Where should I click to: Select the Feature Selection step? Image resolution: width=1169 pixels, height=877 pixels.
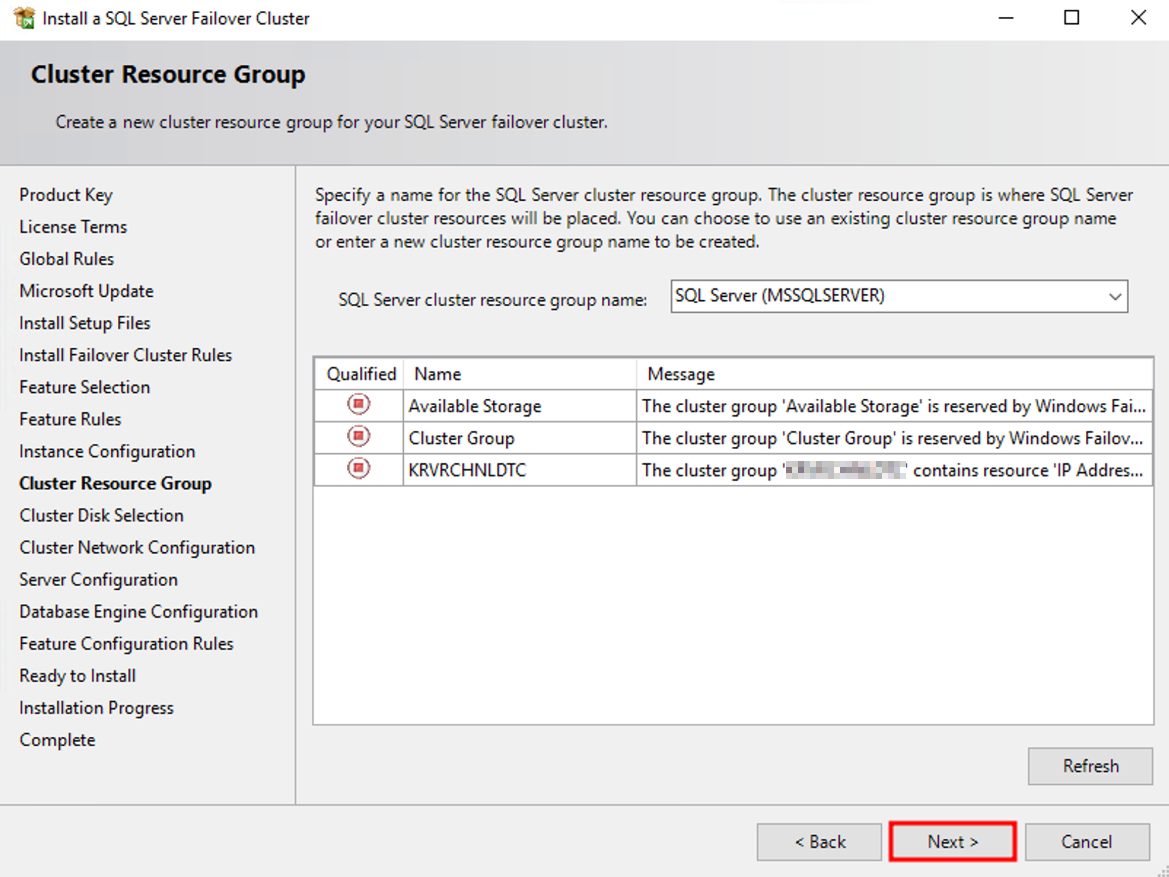click(84, 387)
